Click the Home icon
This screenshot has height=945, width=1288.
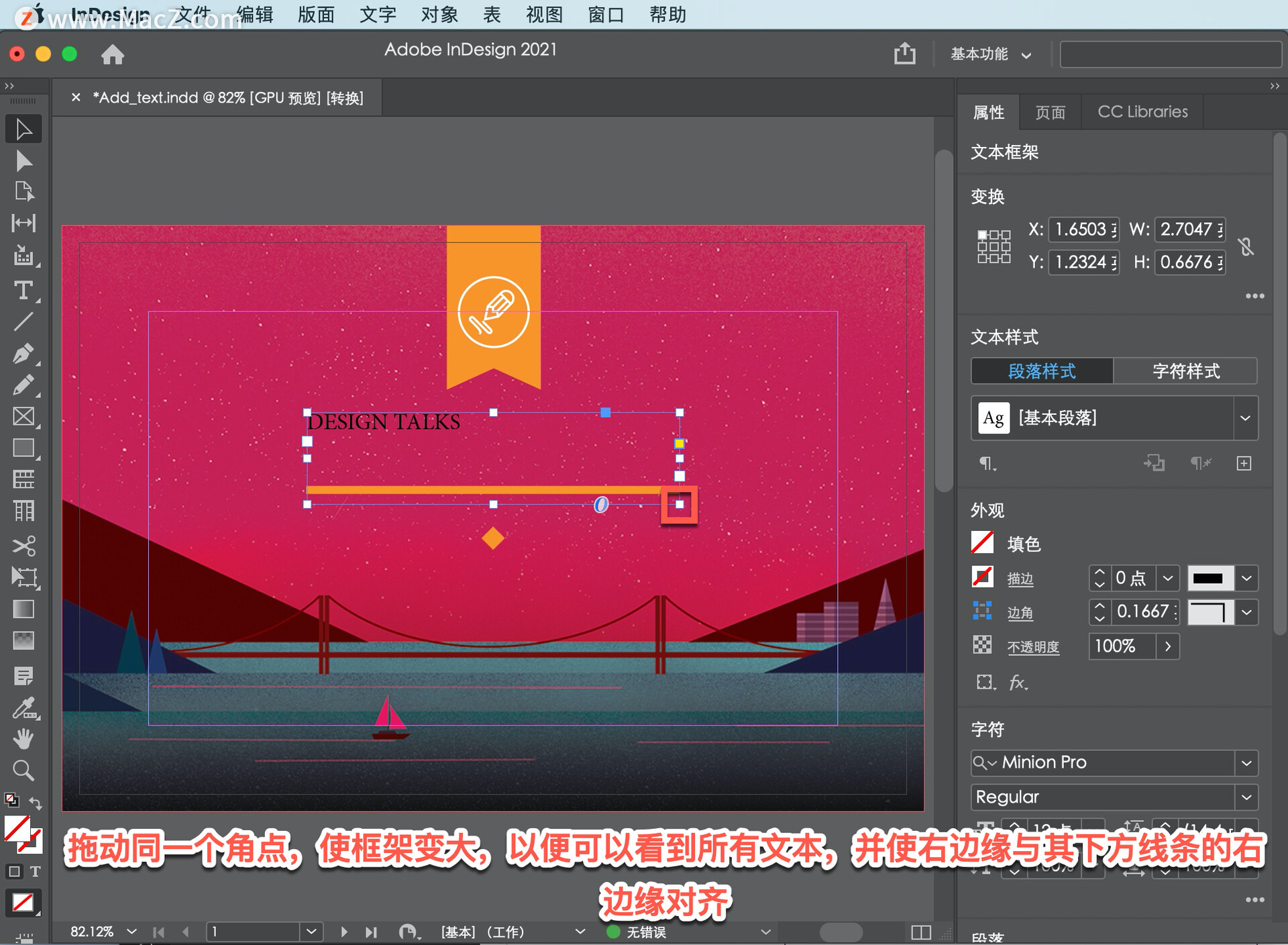click(x=113, y=54)
